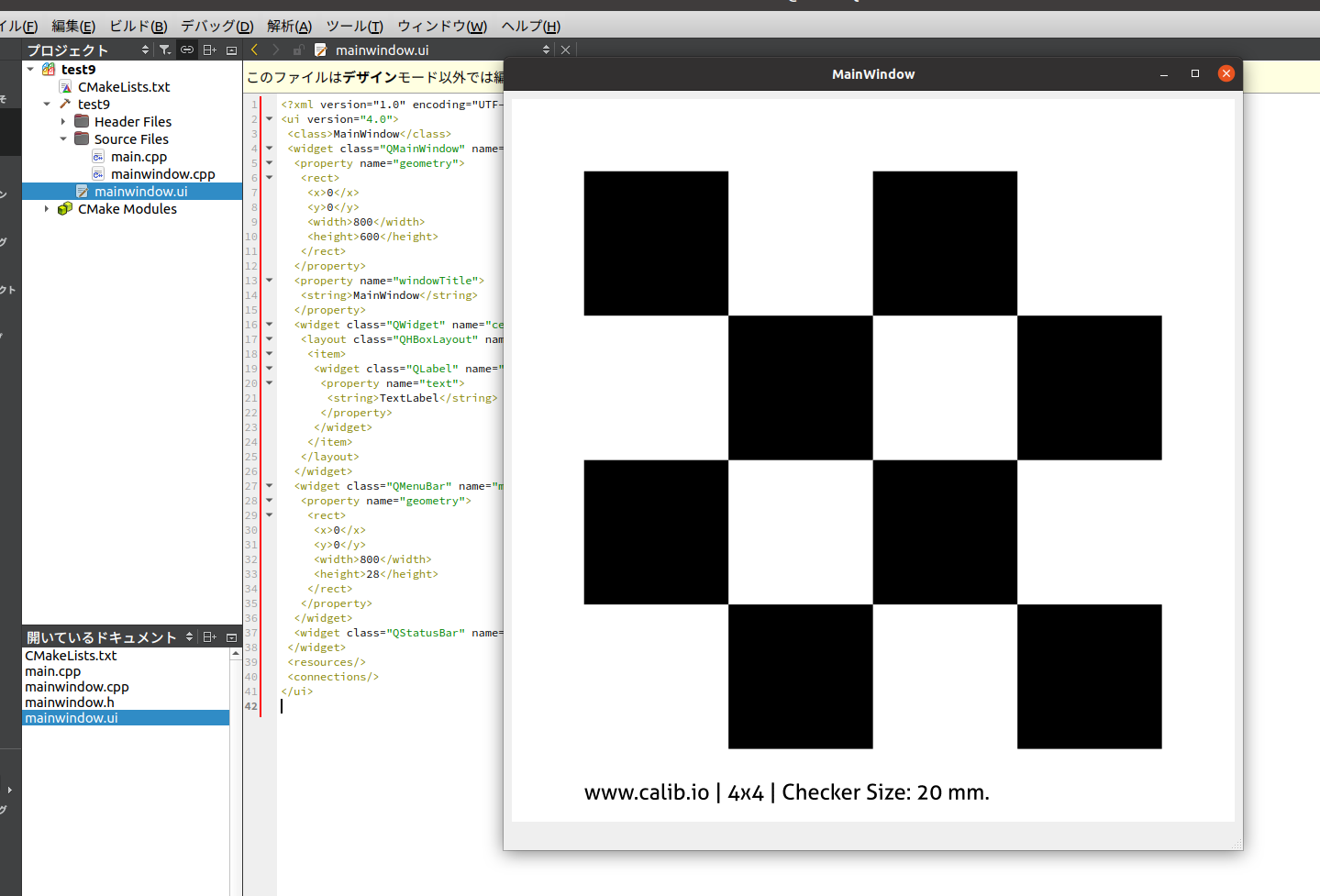Open the ツール menu
Image resolution: width=1320 pixels, height=896 pixels.
coord(353,26)
